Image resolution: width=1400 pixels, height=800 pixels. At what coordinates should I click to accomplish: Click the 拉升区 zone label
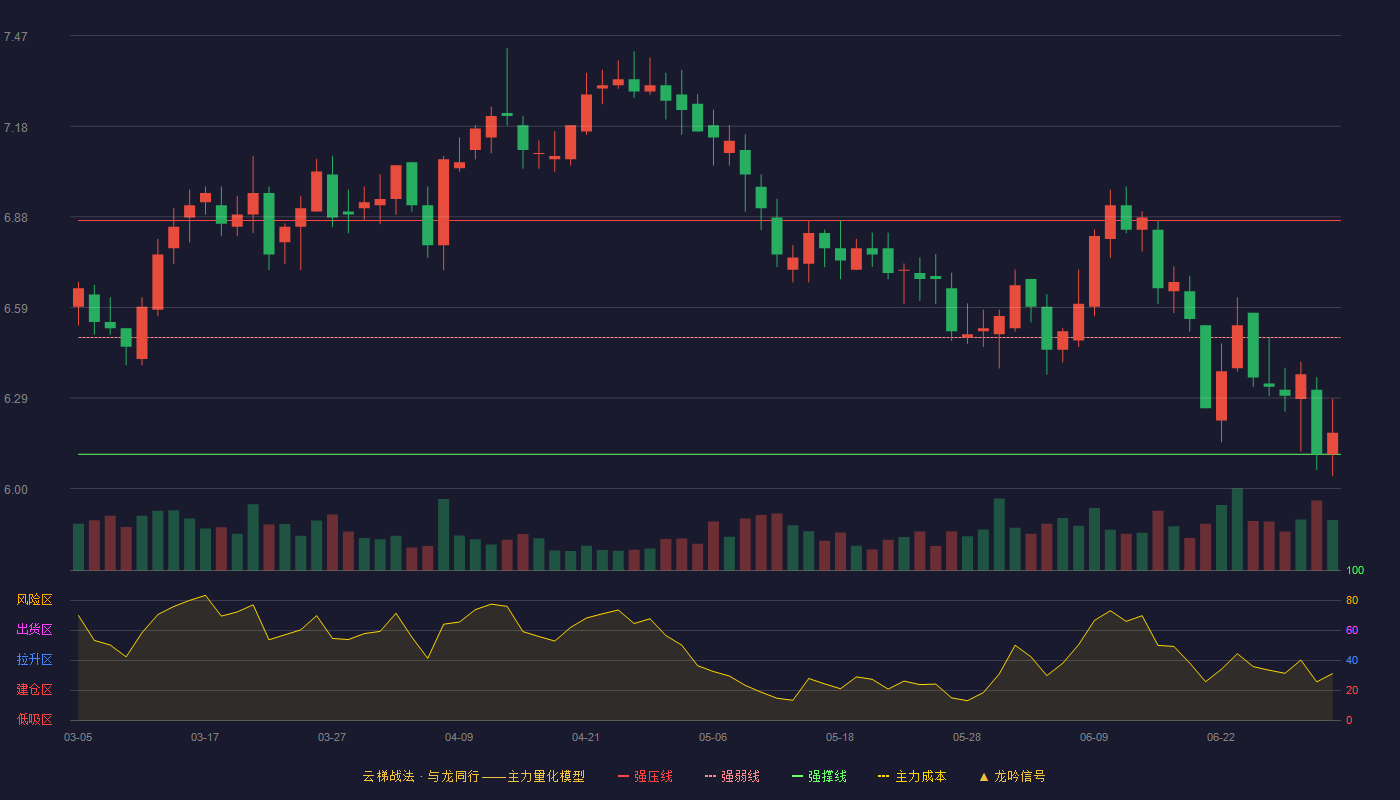tap(34, 660)
